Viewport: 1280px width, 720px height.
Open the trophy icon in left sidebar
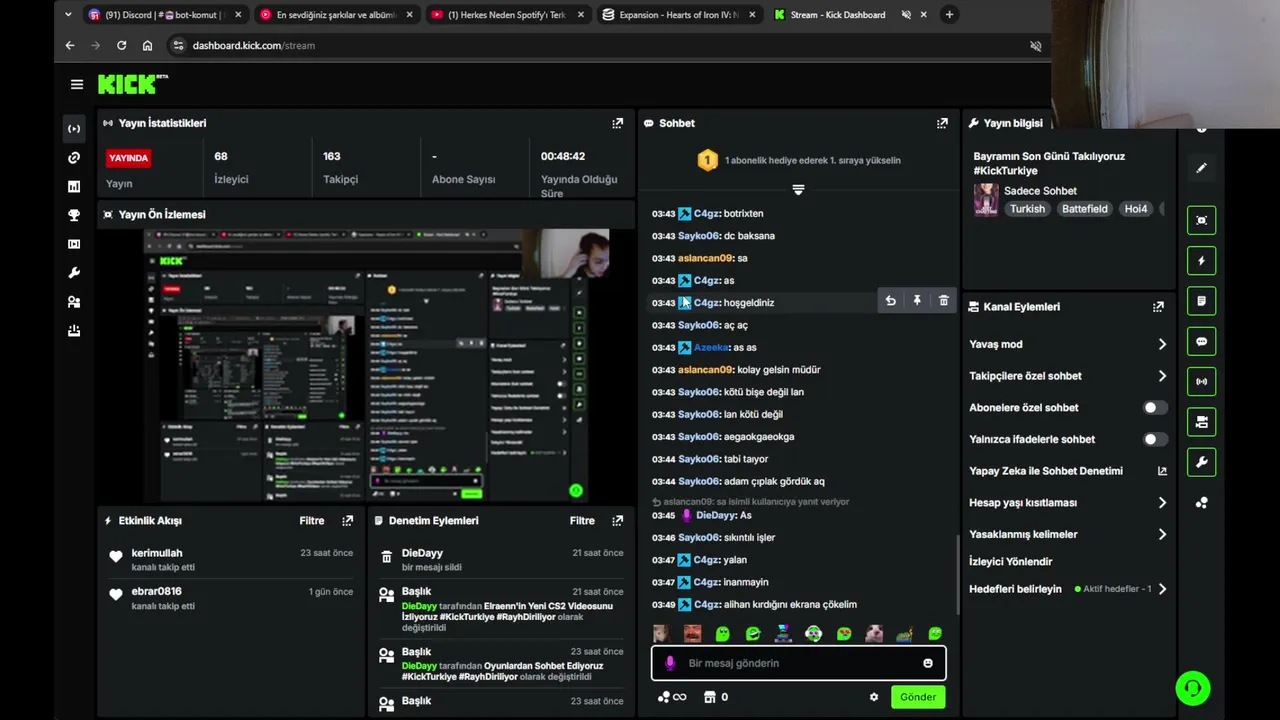coord(74,215)
